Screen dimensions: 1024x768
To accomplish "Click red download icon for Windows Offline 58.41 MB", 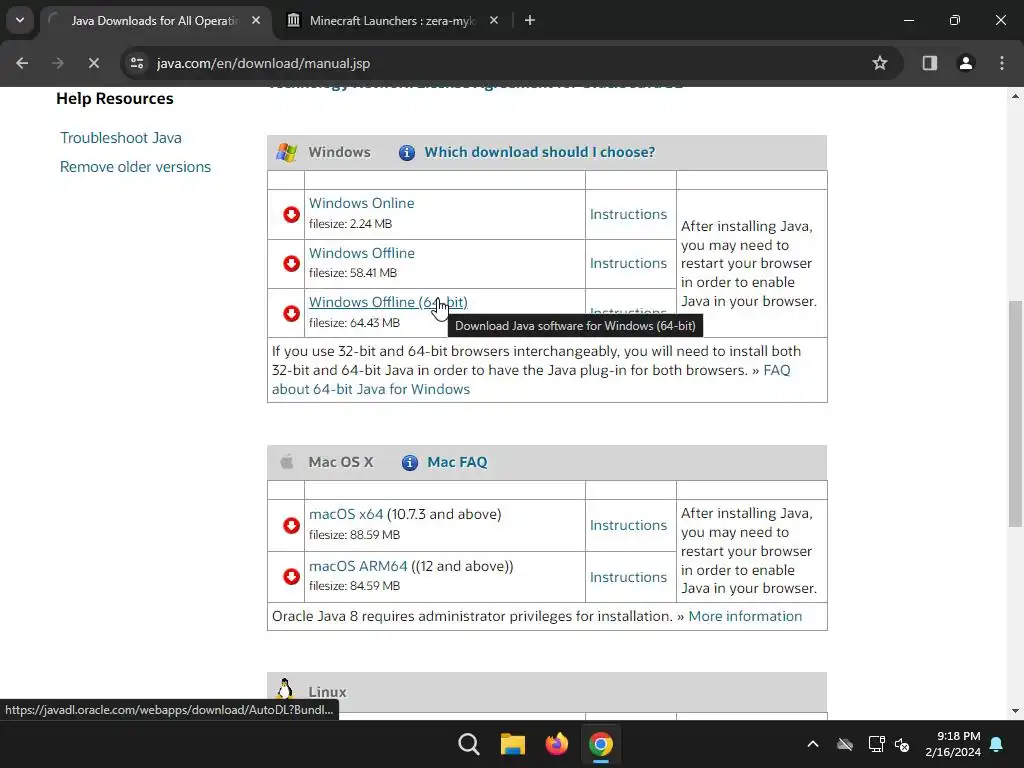I will pyautogui.click(x=291, y=263).
